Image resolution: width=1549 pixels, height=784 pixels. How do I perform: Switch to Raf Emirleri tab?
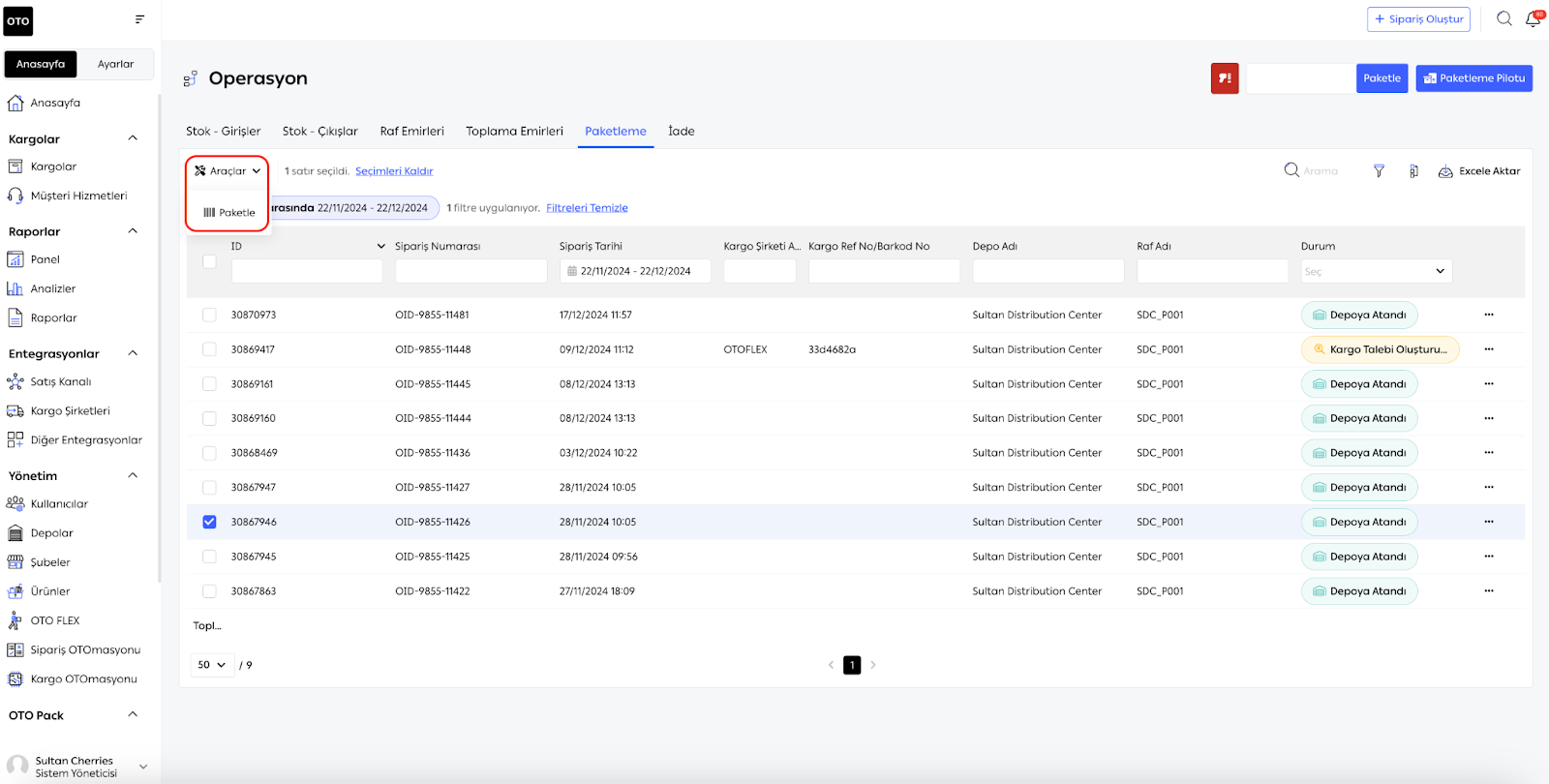click(411, 131)
